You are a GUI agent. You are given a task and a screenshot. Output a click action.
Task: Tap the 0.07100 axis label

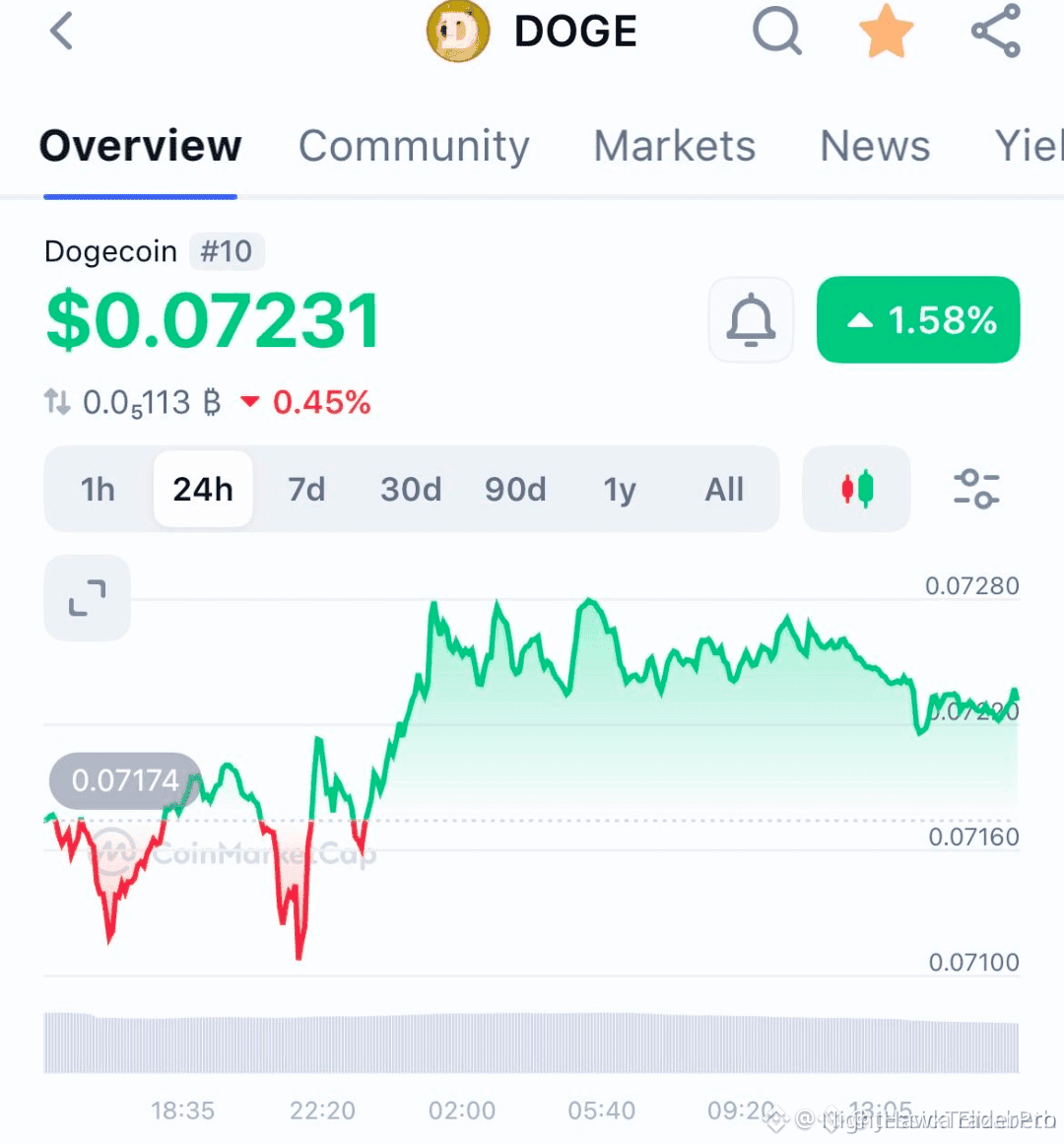coord(973,963)
